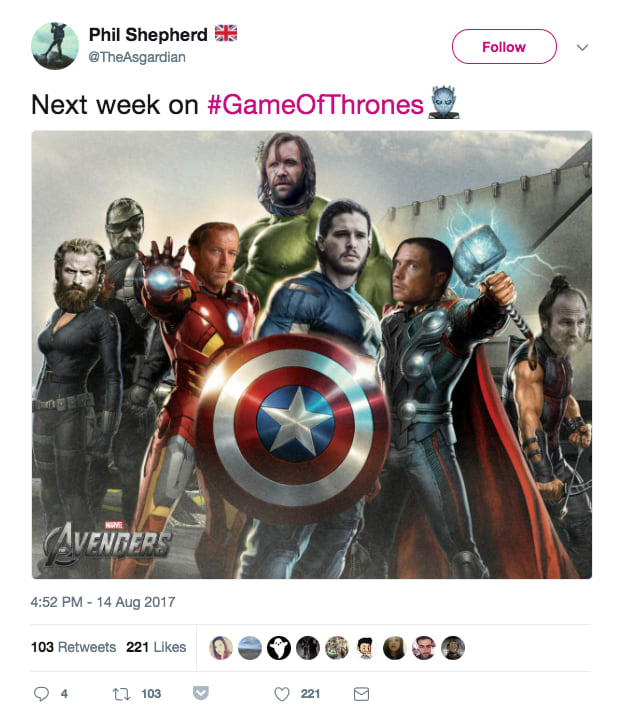
Task: Expand the tweet options chevron
Action: click(582, 47)
